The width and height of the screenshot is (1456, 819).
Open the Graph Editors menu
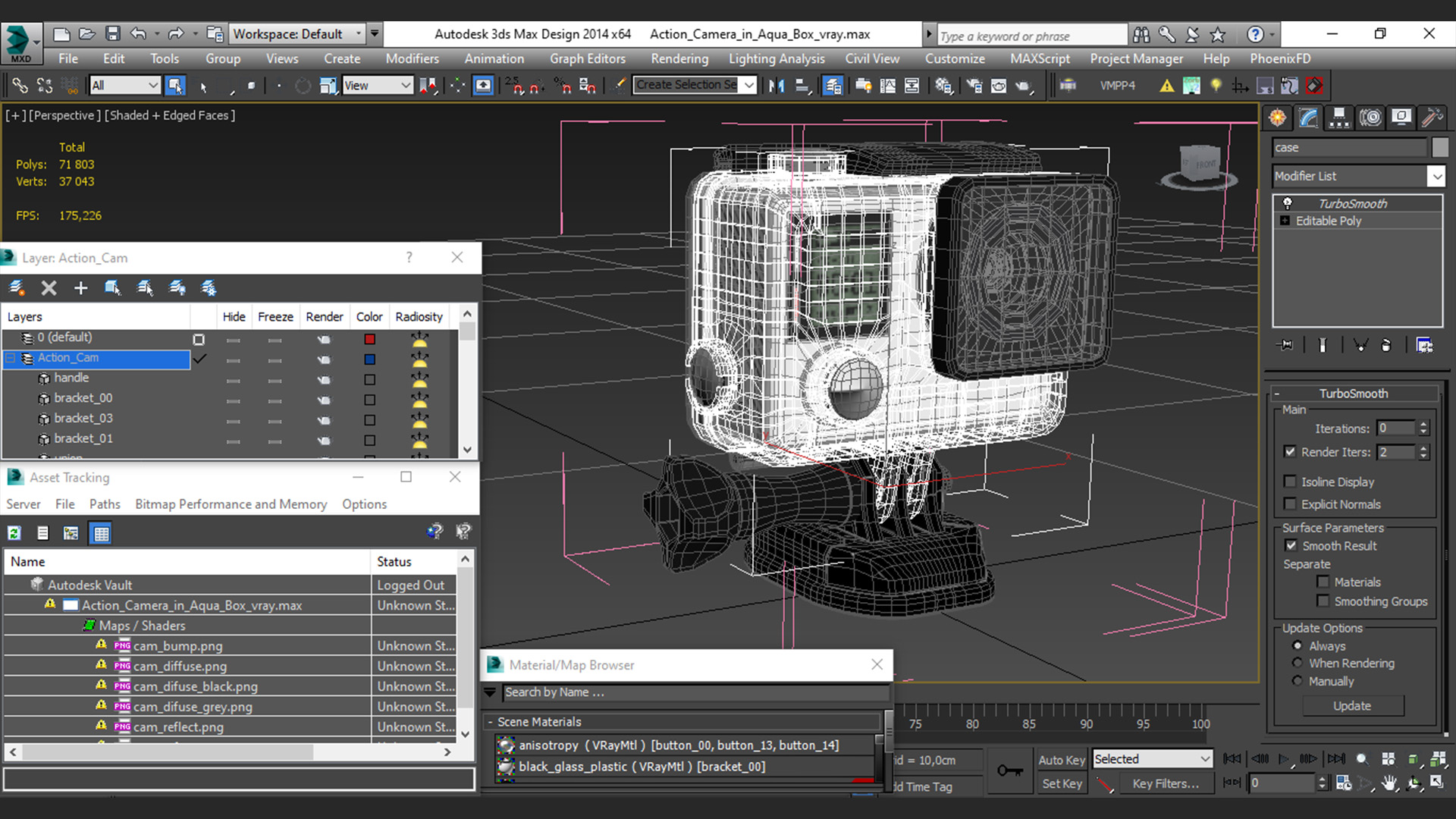(588, 58)
